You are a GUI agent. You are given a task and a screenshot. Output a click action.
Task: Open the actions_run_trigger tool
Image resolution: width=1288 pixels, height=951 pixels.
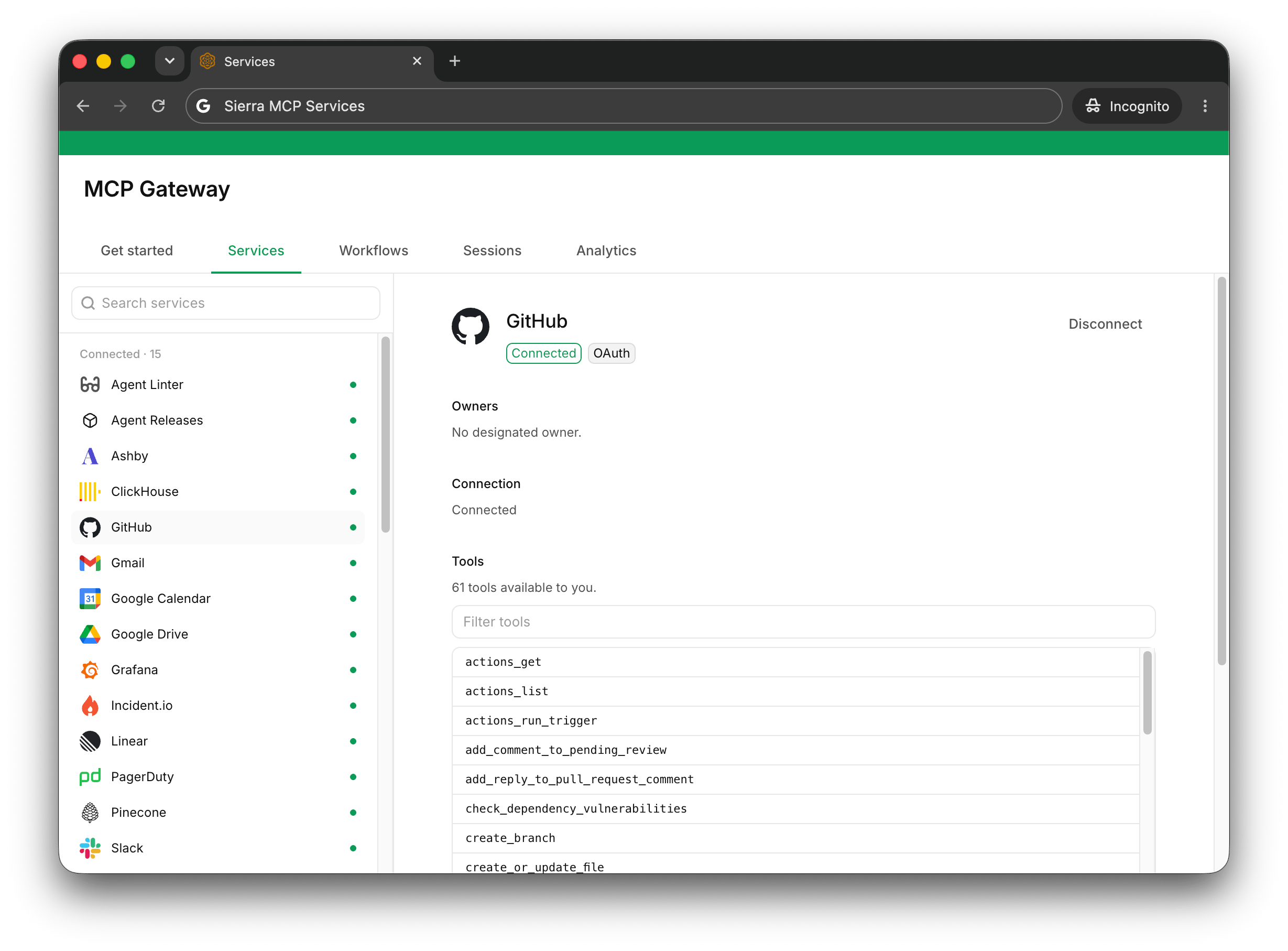pyautogui.click(x=795, y=721)
